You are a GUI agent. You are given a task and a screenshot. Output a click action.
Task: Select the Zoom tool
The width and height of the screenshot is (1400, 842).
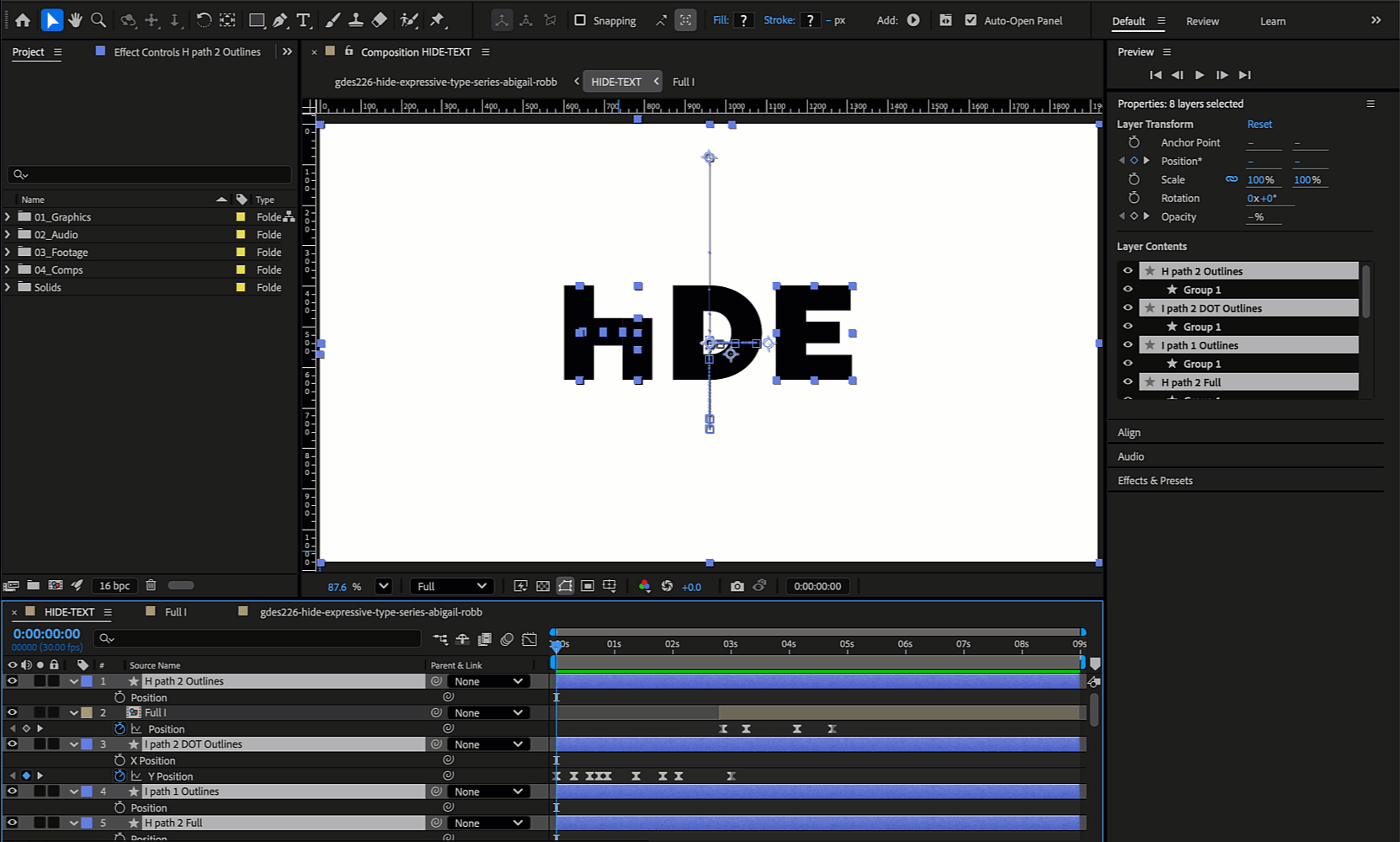point(98,20)
